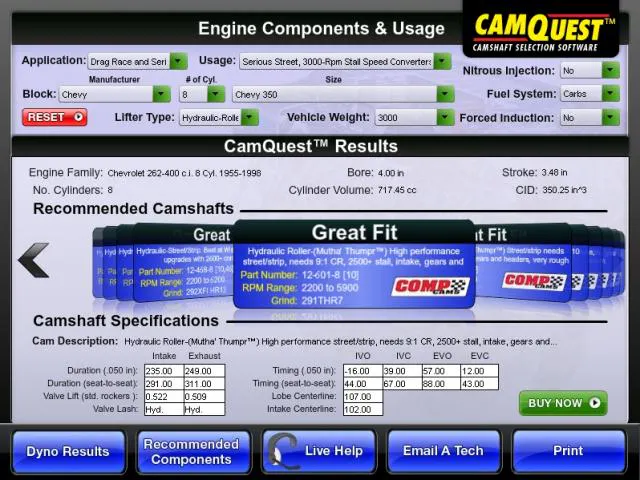Toggle the Nitrous Injection dropdown
640x480 pixels.
[589, 71]
